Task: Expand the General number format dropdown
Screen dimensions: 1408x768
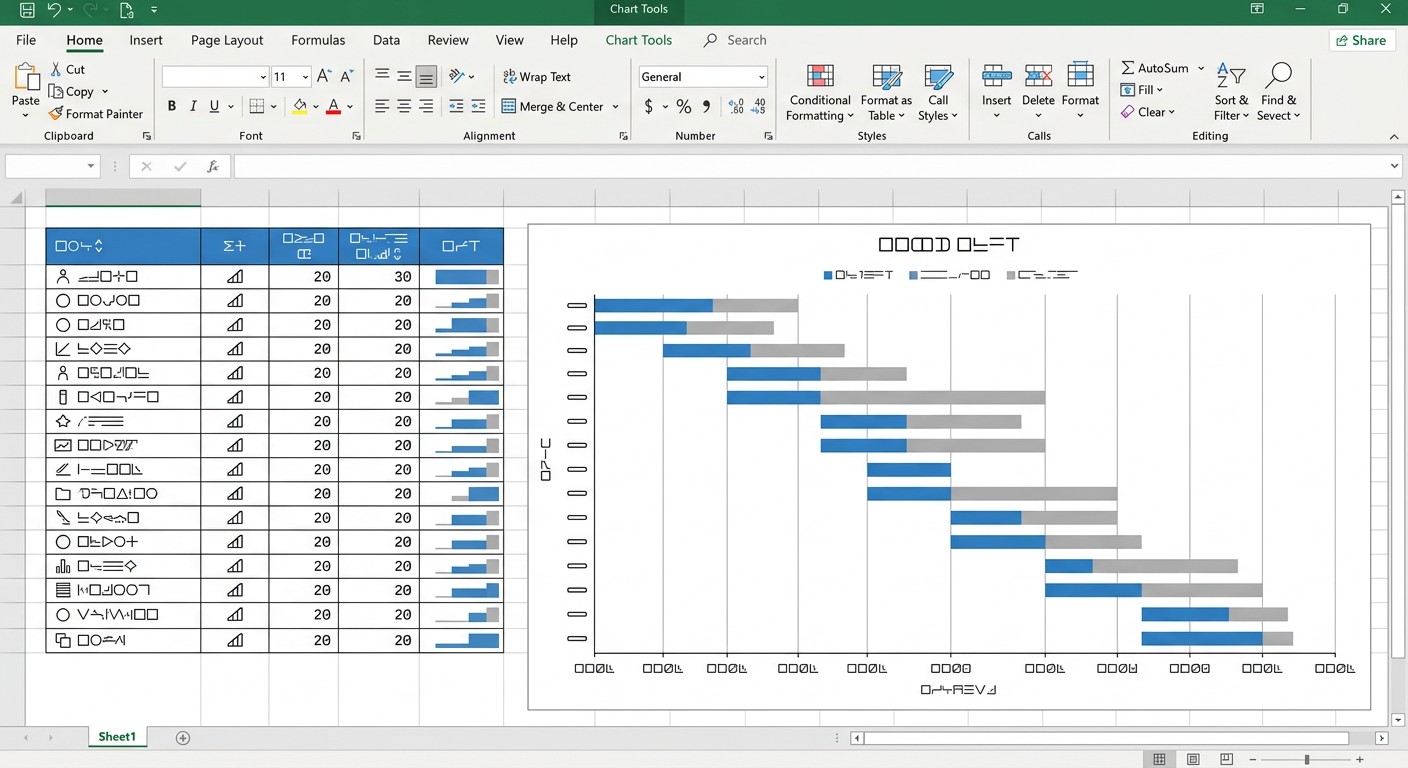Action: (x=761, y=77)
